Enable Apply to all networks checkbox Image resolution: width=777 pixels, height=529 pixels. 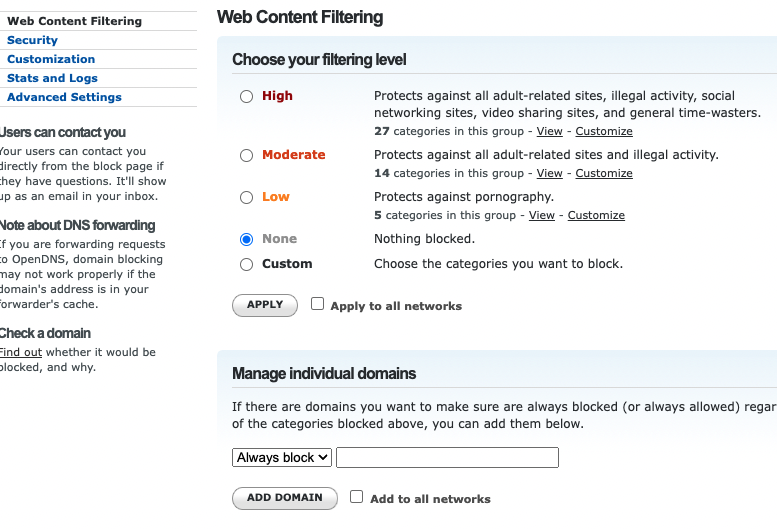point(318,304)
